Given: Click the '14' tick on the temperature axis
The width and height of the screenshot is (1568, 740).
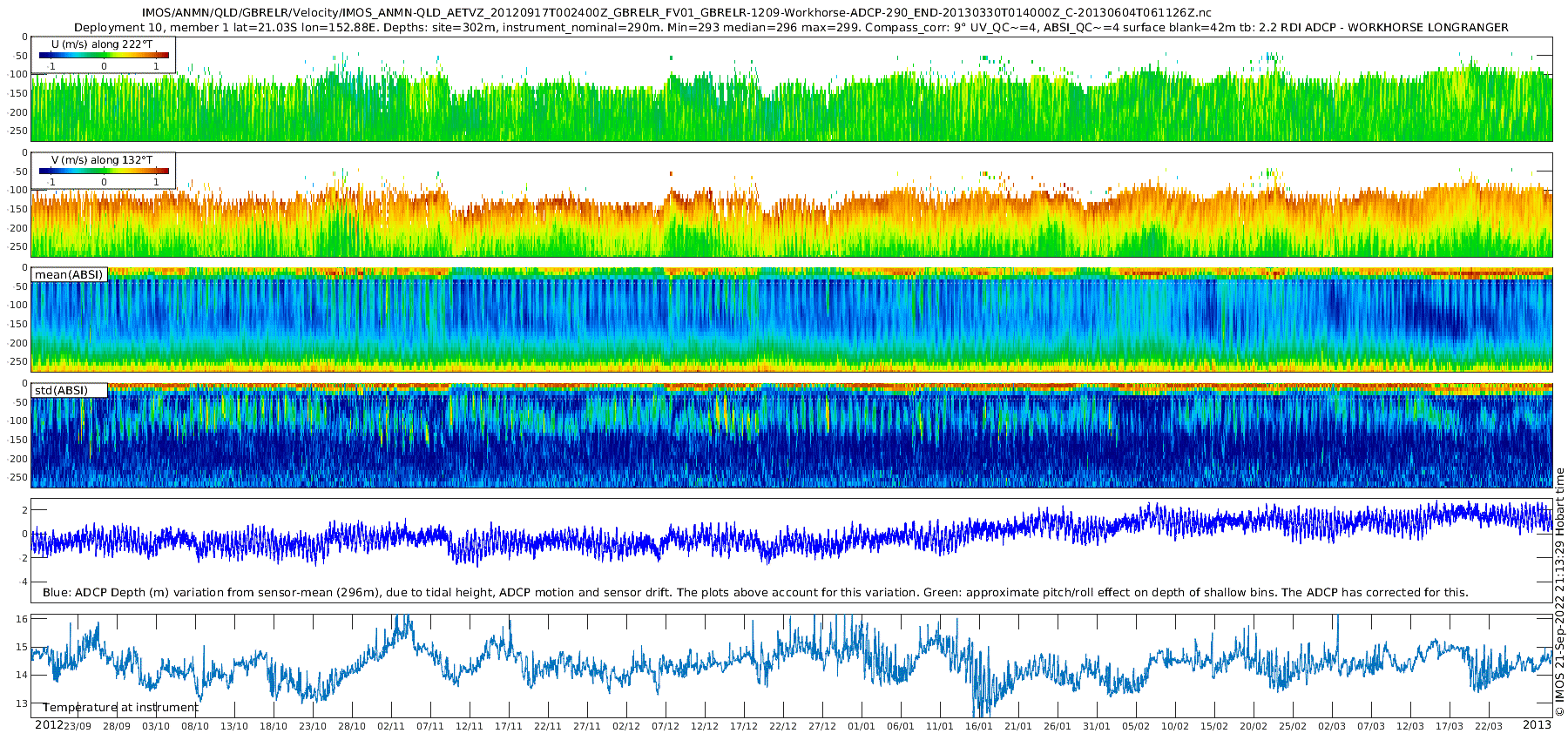Looking at the screenshot, I should pyautogui.click(x=23, y=675).
